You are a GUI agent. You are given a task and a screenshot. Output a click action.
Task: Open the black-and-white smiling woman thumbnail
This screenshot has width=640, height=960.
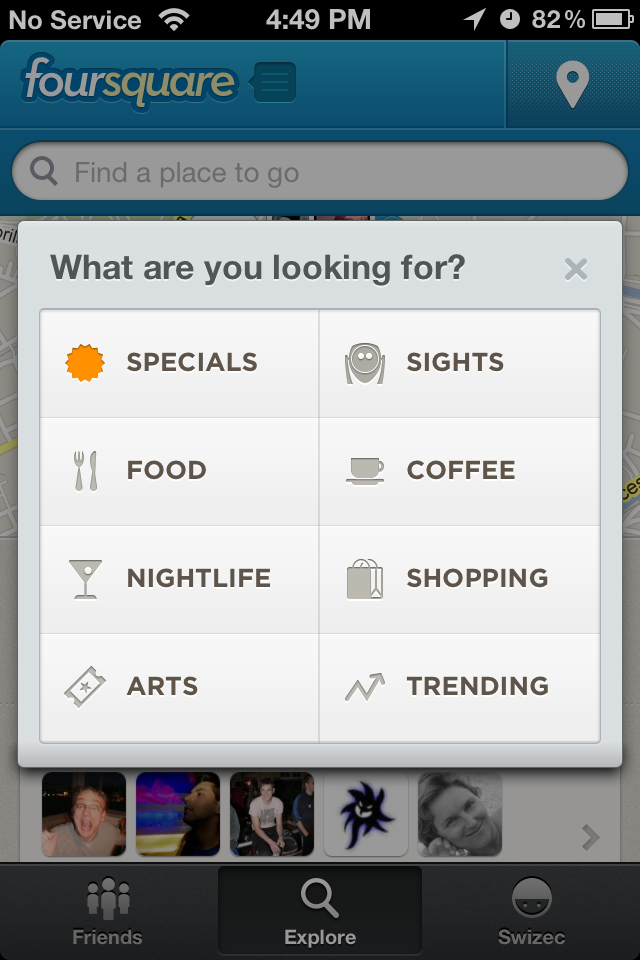pyautogui.click(x=460, y=814)
